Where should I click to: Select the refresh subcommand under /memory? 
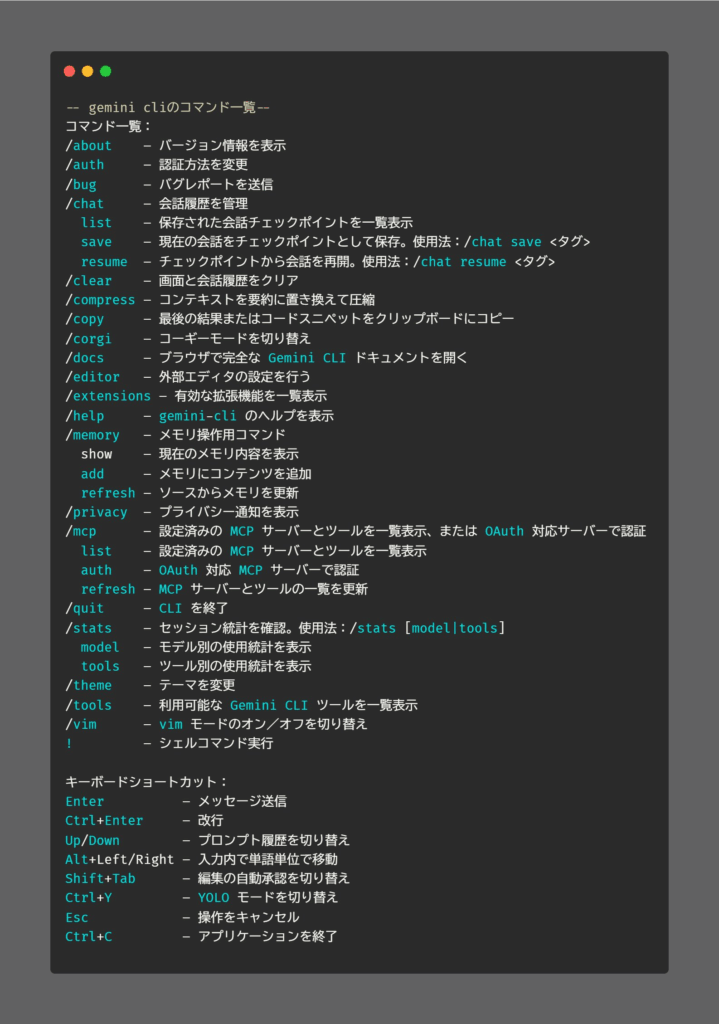click(x=108, y=492)
